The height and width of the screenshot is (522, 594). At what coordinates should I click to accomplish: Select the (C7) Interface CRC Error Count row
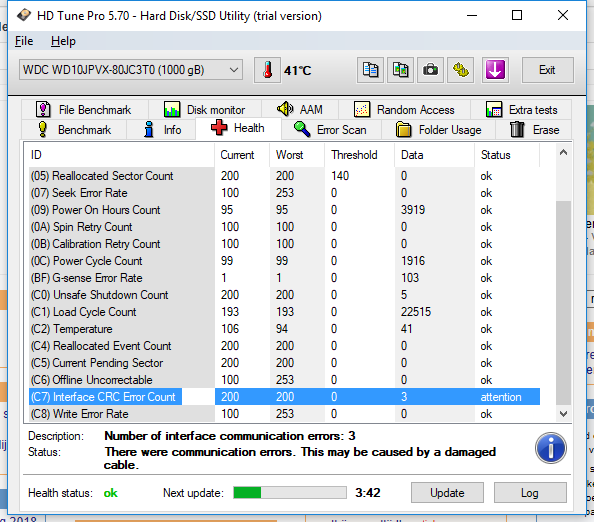tap(284, 397)
